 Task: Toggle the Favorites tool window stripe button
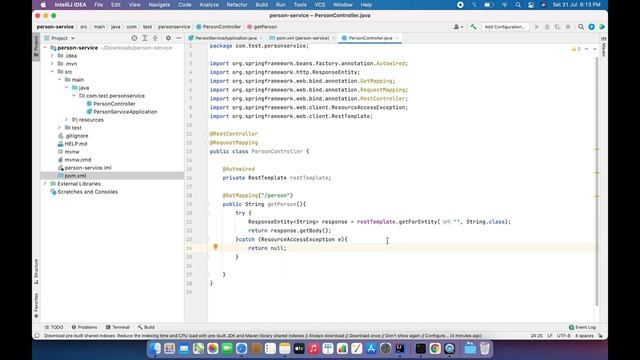pos(36,306)
